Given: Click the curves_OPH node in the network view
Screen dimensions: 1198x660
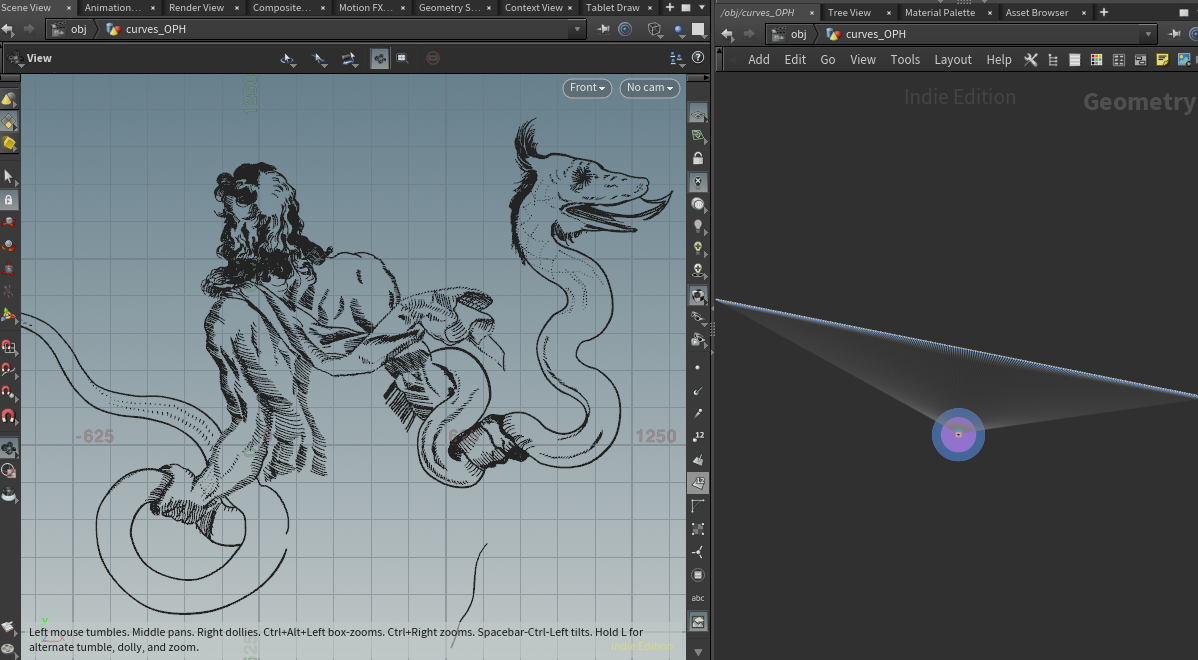Looking at the screenshot, I should pos(957,434).
